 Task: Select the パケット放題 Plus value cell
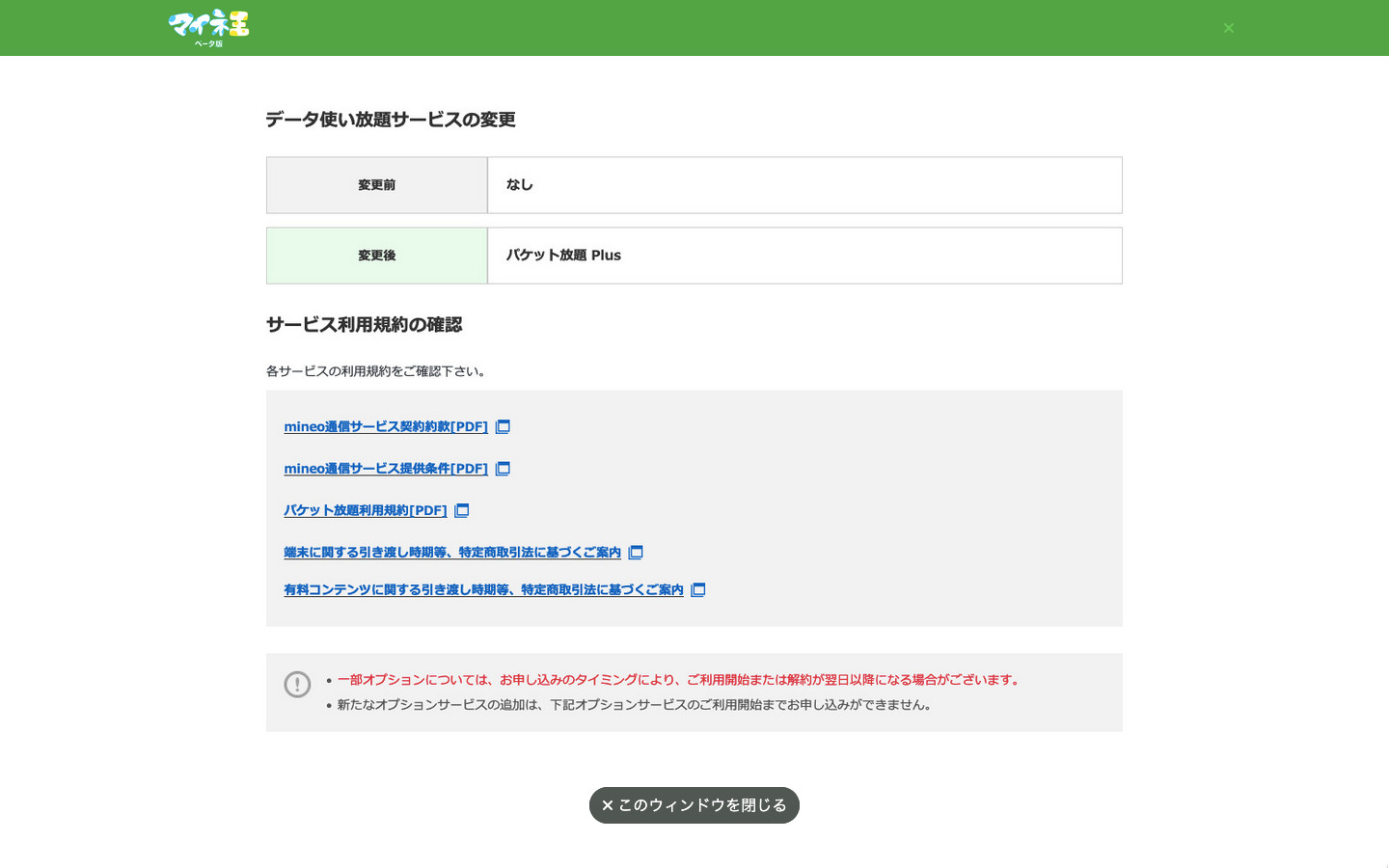click(x=803, y=256)
